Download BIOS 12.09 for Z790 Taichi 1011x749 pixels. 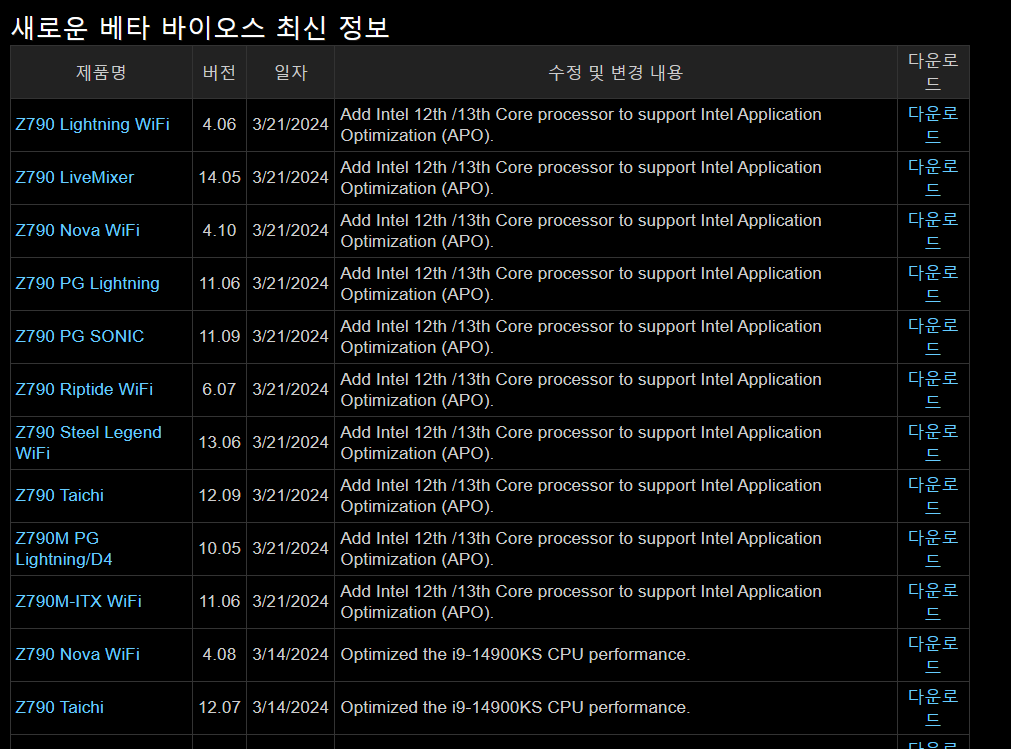(933, 495)
